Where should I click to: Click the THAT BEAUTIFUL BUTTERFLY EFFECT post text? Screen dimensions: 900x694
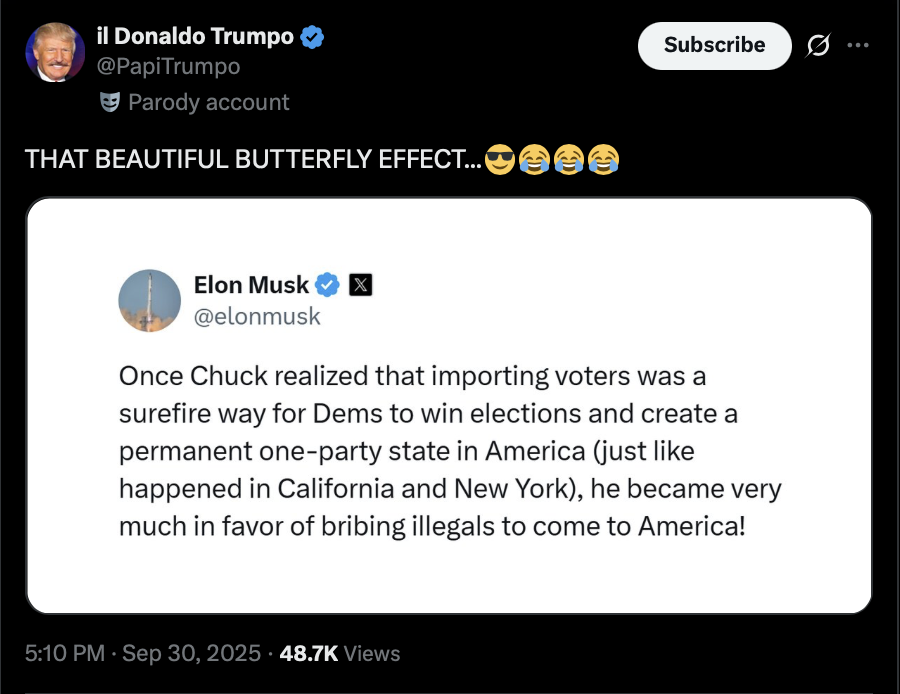pyautogui.click(x=250, y=159)
